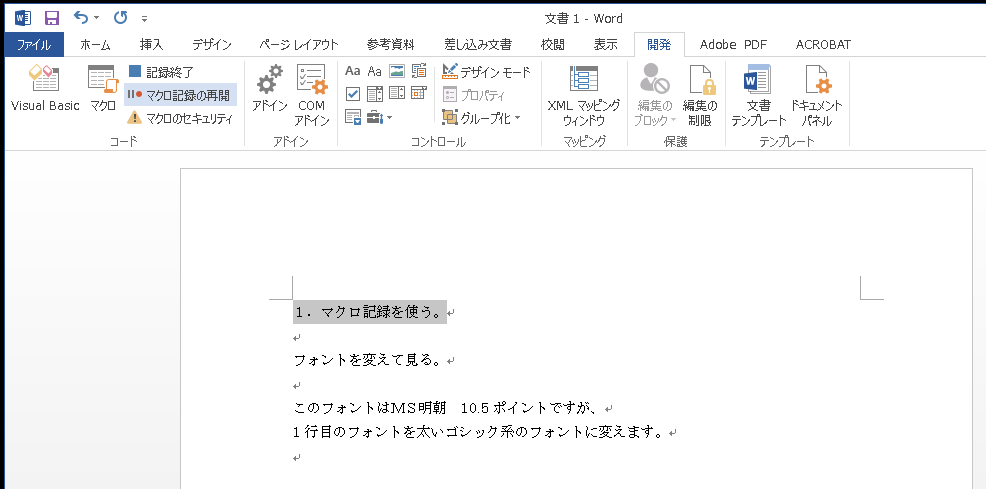Viewport: 986px width, 489px height.
Task: Click the line 'このフォントはMS明朝 10.5 ポイントですが、'
Action: [x=445, y=408]
